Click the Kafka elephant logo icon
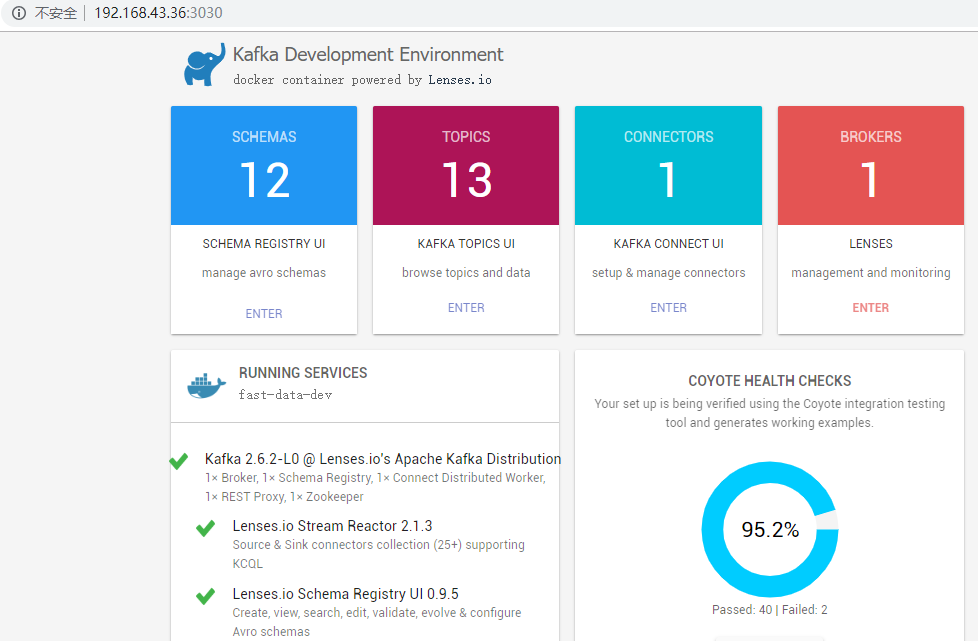This screenshot has width=978, height=641. click(204, 64)
